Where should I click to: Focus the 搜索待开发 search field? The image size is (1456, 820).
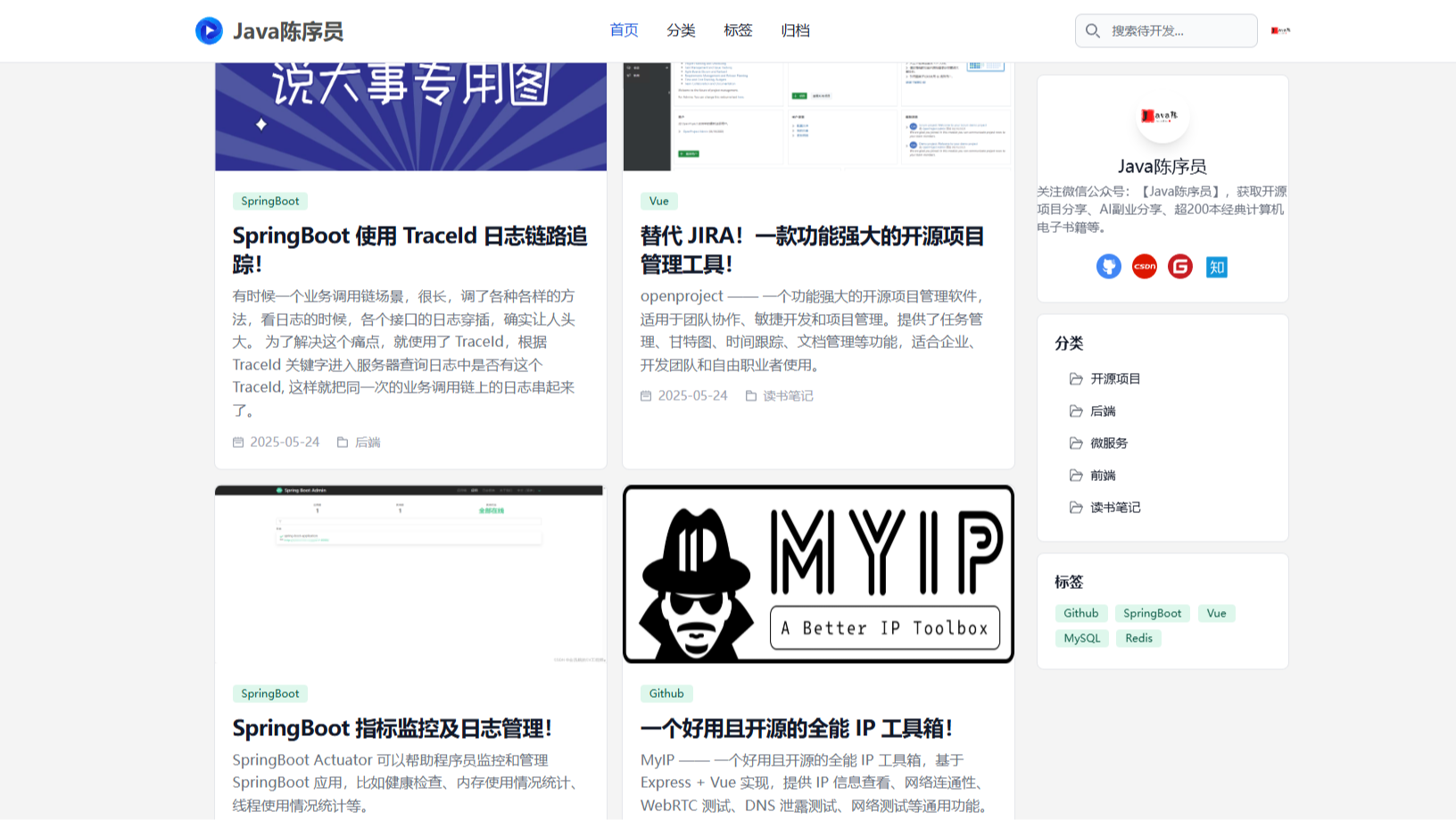(1166, 31)
